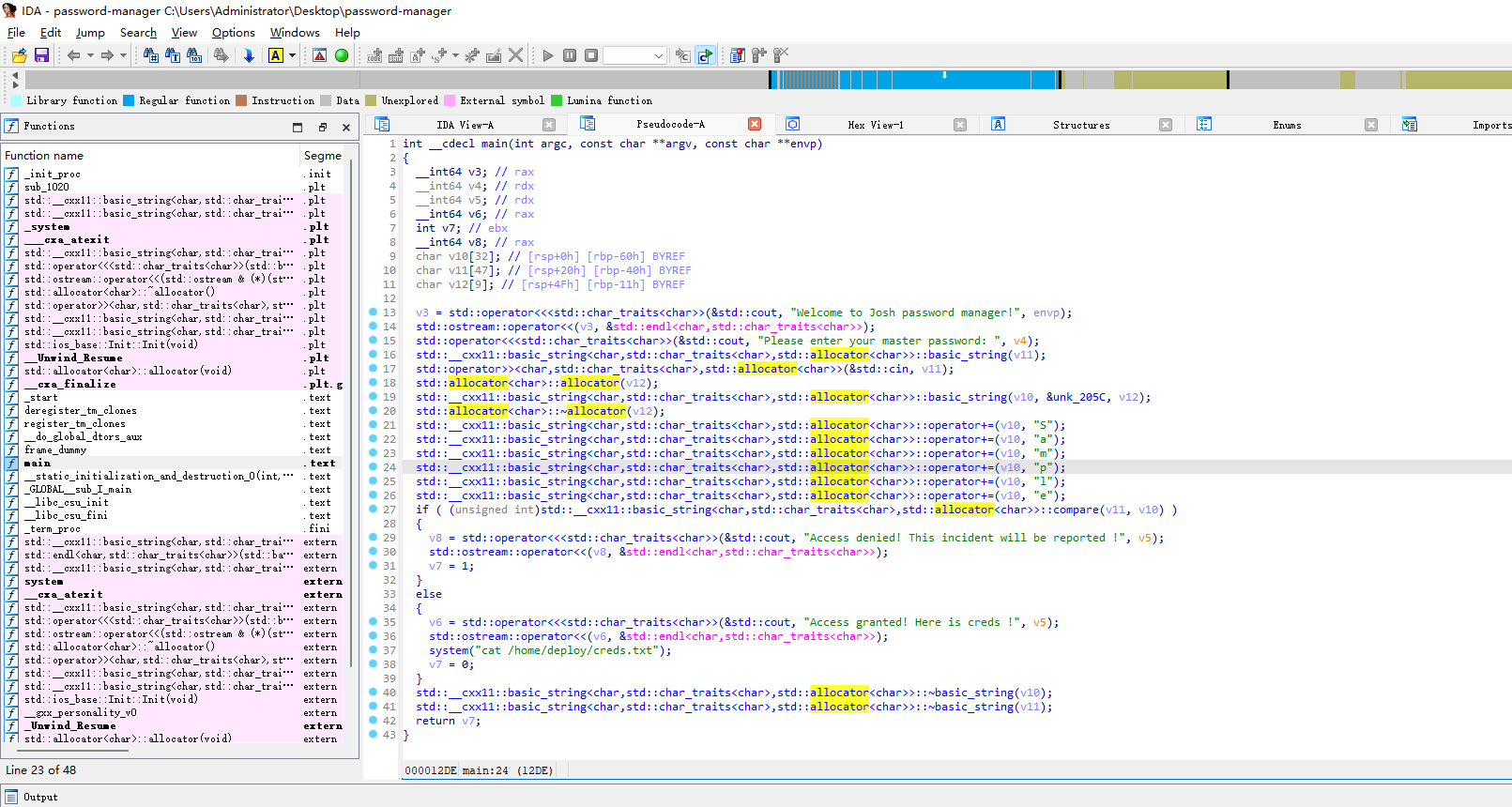Toggle breakpoint dot on line 37
This screenshot has height=807, width=1512.
pyautogui.click(x=373, y=650)
